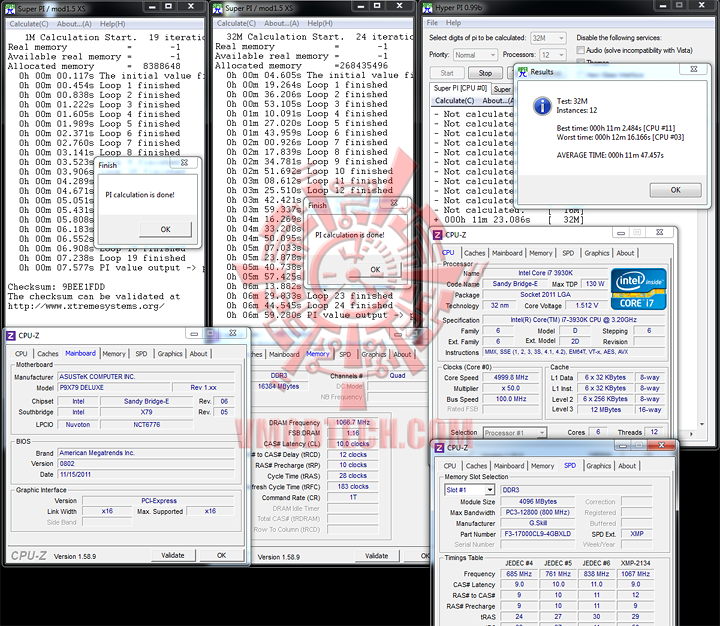Click the Stop button in Hyper PI
The width and height of the screenshot is (720, 626).
[x=485, y=73]
